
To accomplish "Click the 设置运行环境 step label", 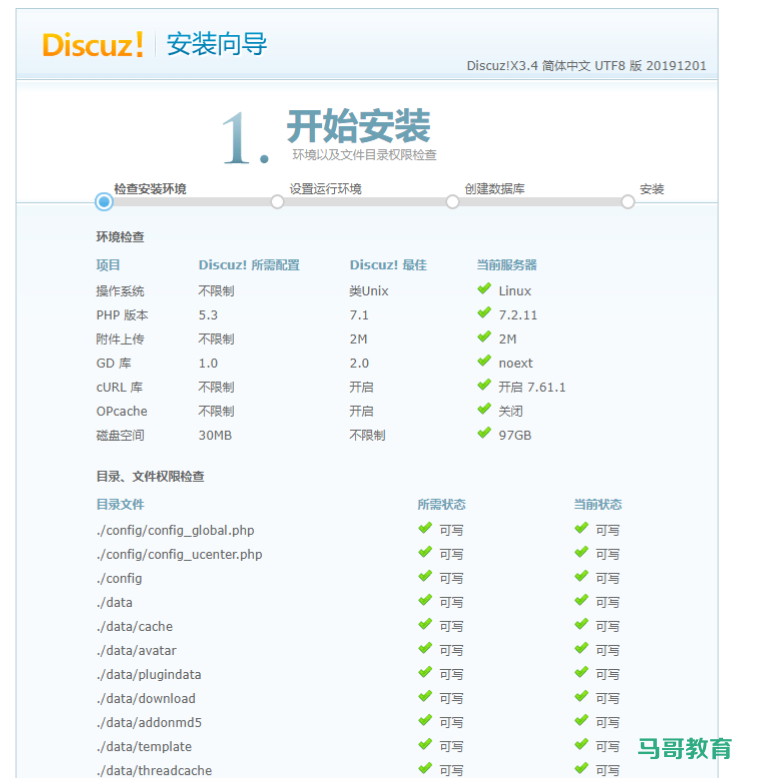I will (325, 189).
